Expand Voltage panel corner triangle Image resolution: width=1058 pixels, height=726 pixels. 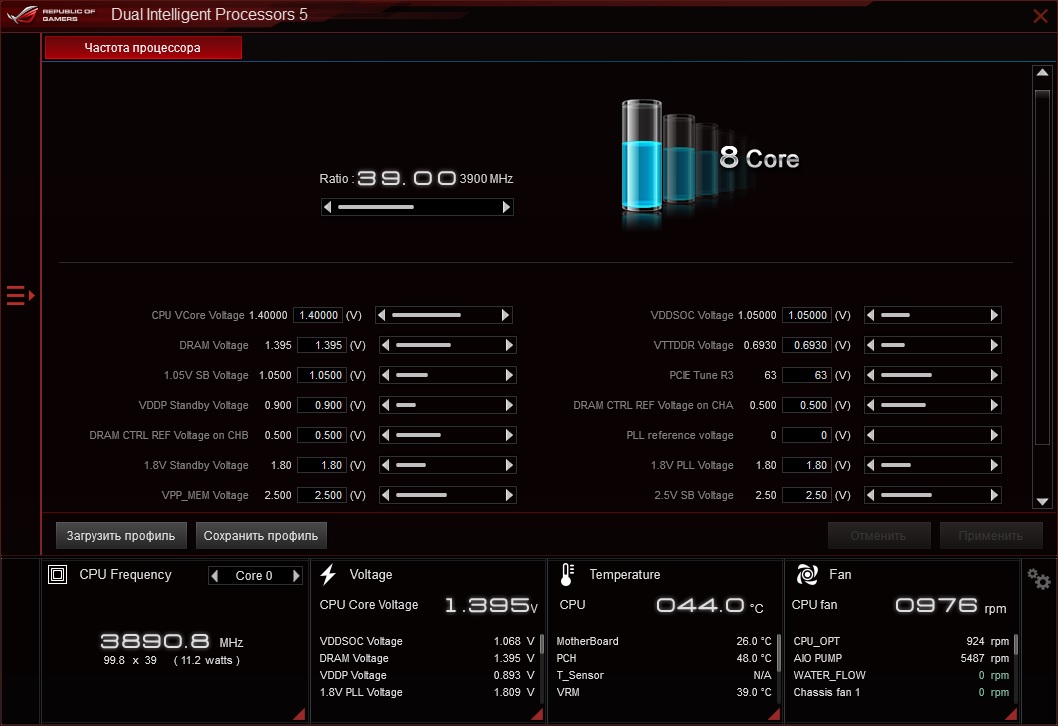coord(537,714)
